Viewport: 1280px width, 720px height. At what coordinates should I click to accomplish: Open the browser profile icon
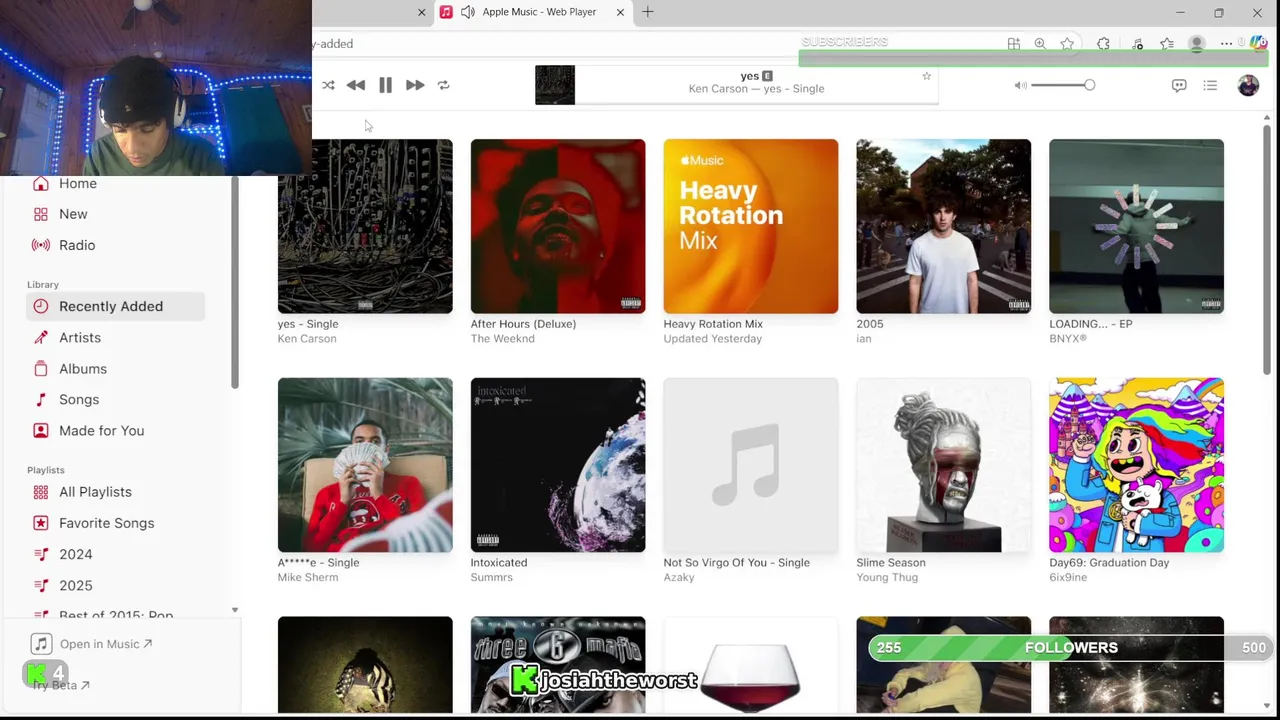[x=1196, y=44]
